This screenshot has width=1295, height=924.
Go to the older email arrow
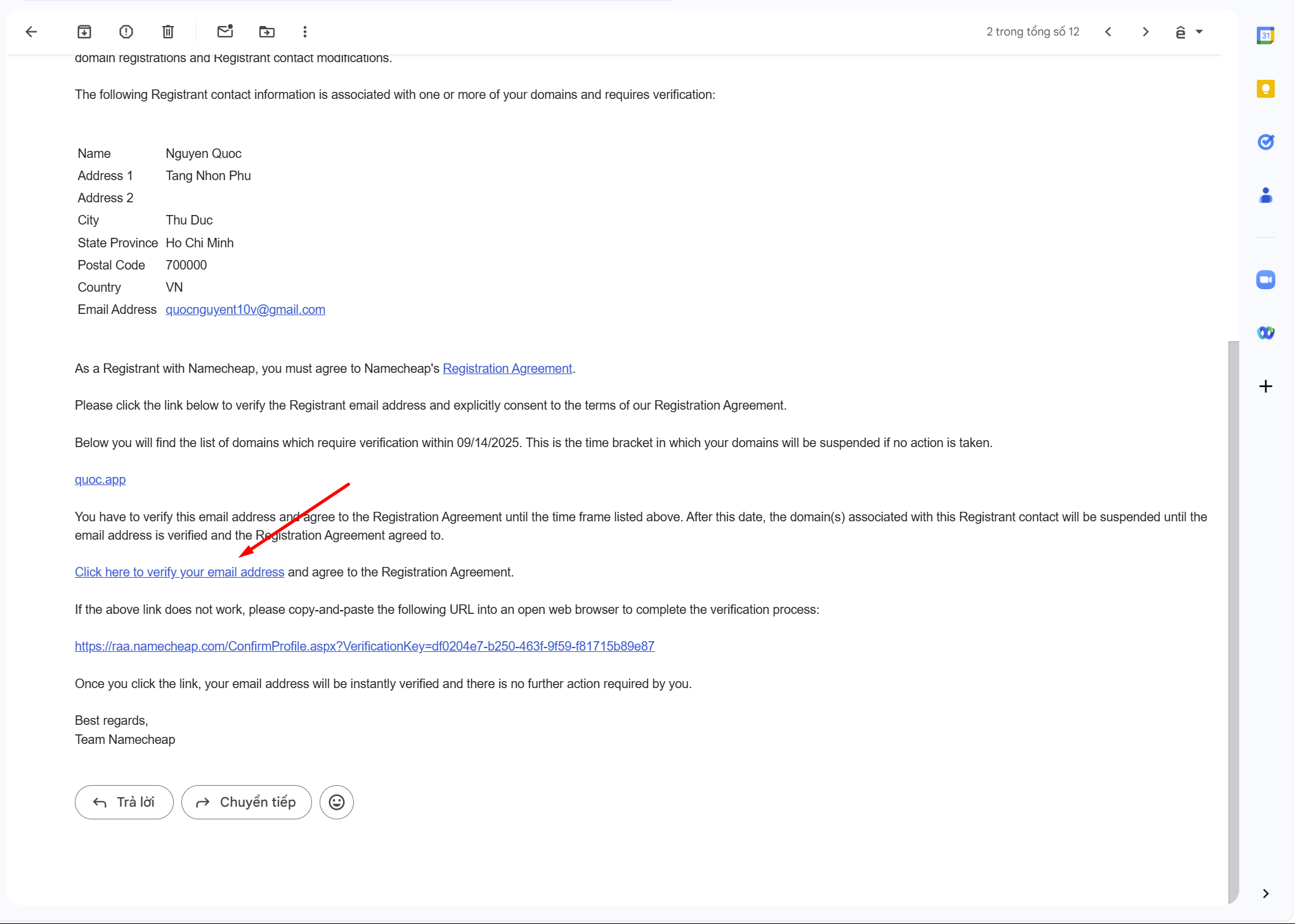click(1145, 32)
